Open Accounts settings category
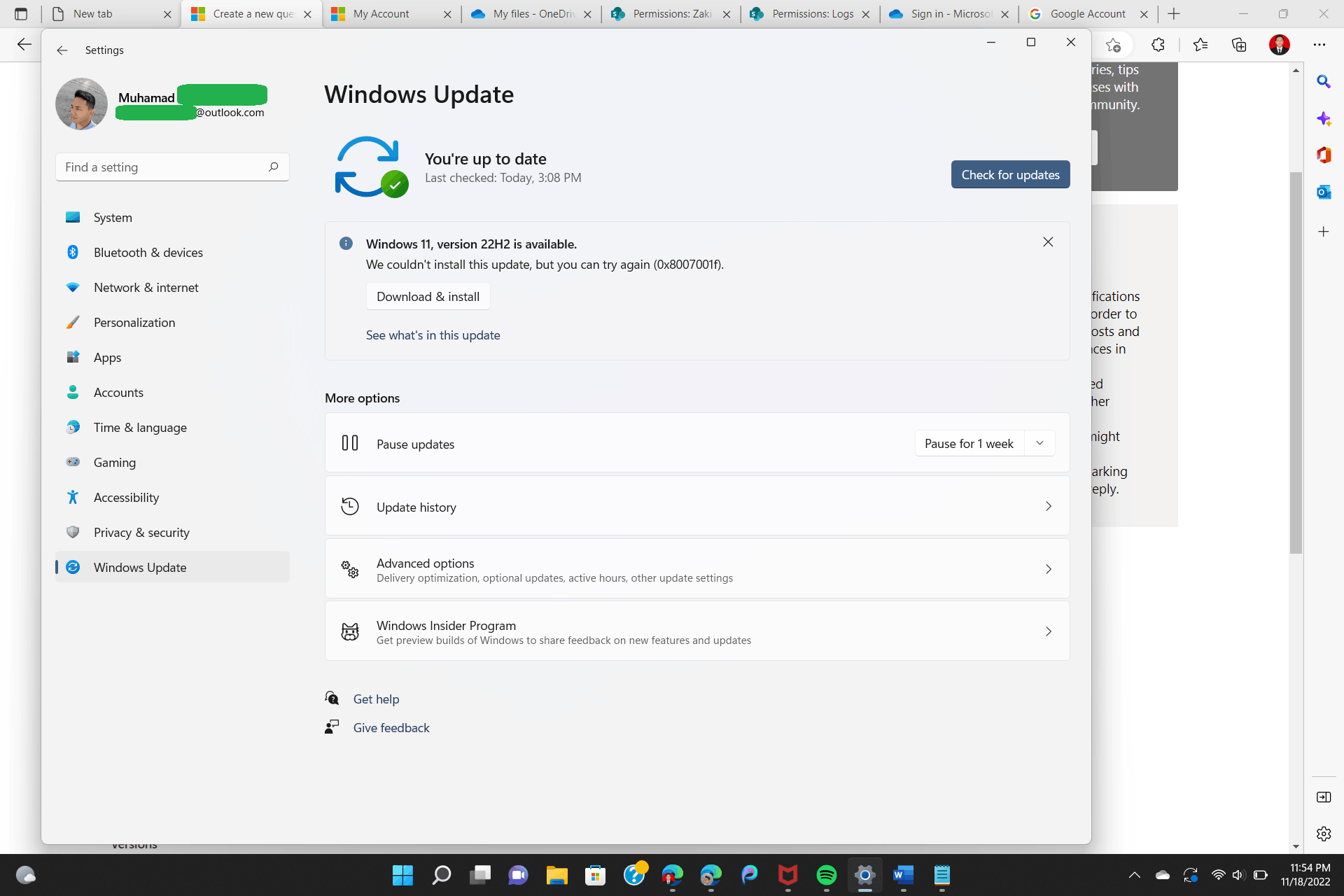The height and width of the screenshot is (896, 1344). [x=172, y=392]
